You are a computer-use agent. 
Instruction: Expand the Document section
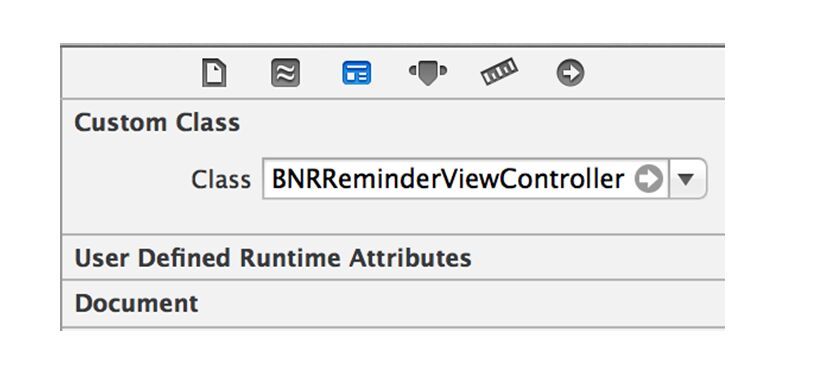137,303
